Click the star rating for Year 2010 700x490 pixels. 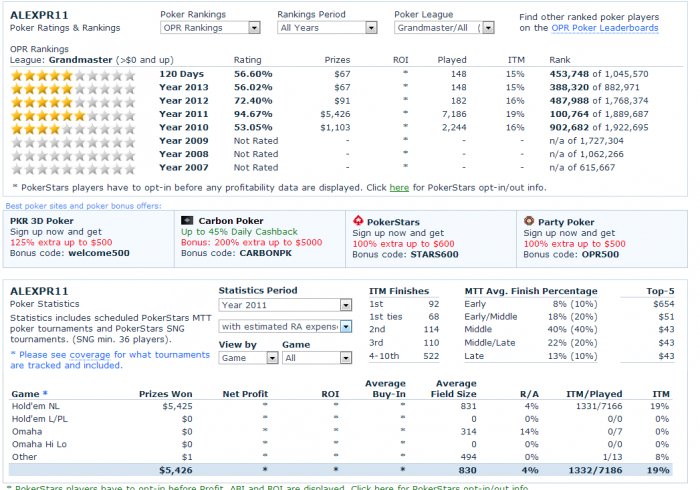pyautogui.click(x=73, y=129)
